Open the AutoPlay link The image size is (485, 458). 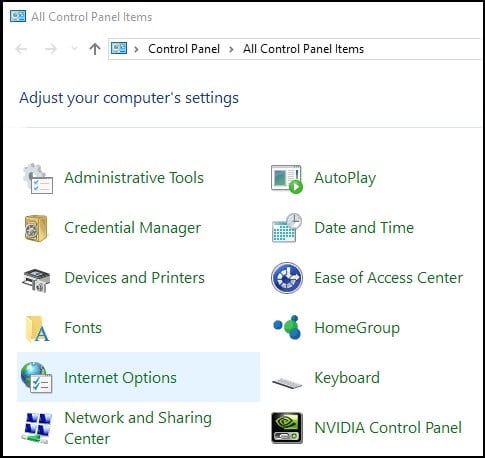(x=345, y=178)
